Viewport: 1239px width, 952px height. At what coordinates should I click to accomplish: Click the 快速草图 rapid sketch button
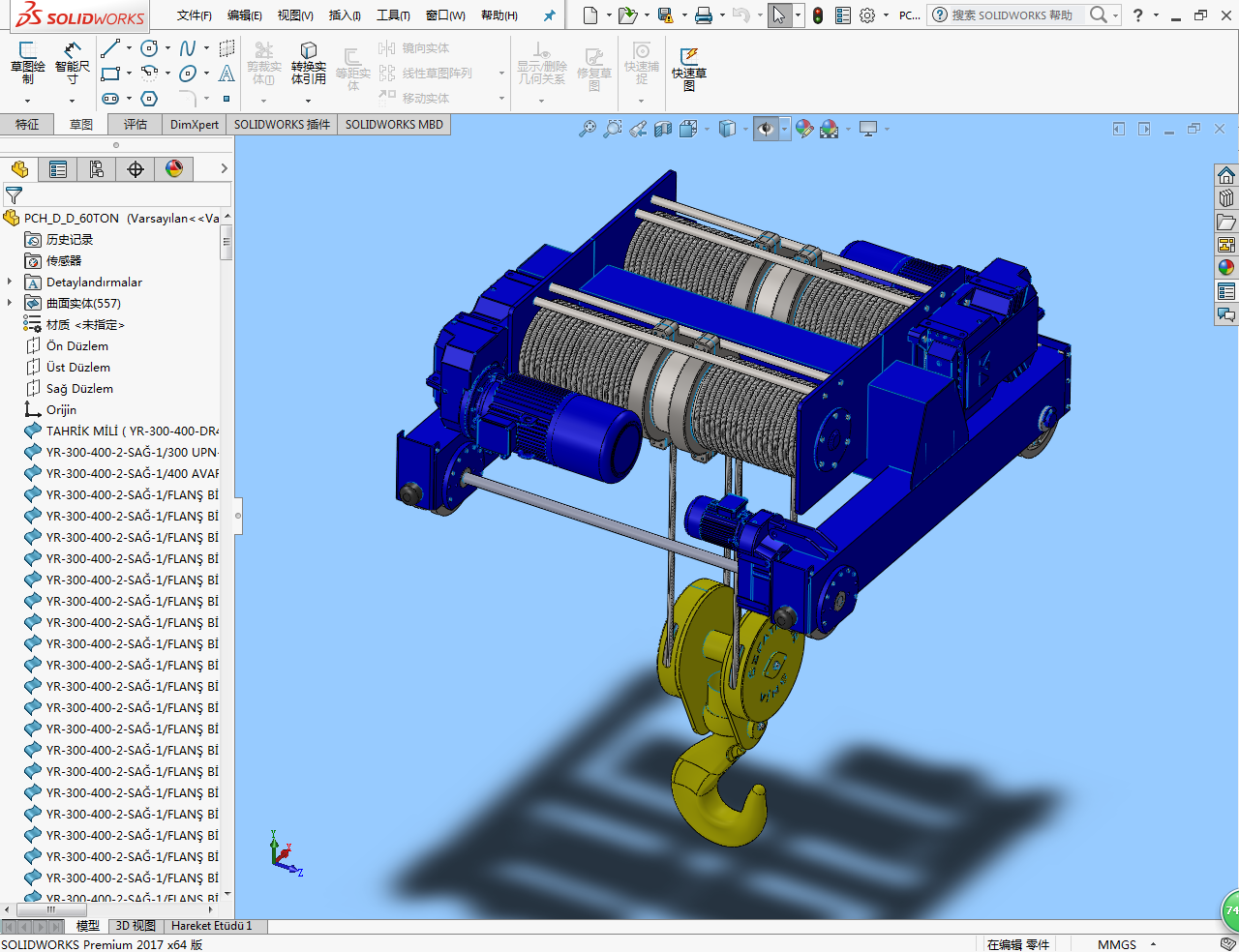689,68
